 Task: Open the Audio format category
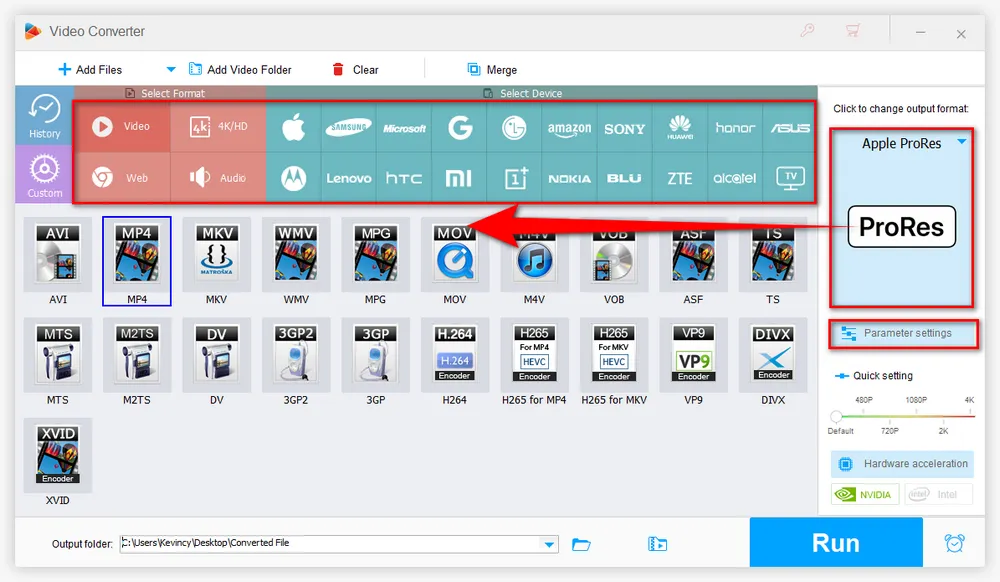[x=217, y=178]
